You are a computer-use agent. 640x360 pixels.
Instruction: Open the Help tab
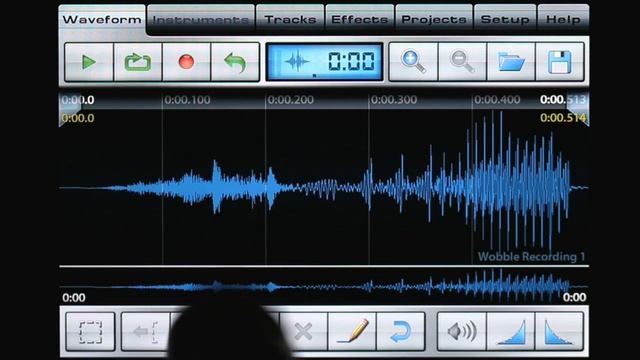[x=563, y=19]
